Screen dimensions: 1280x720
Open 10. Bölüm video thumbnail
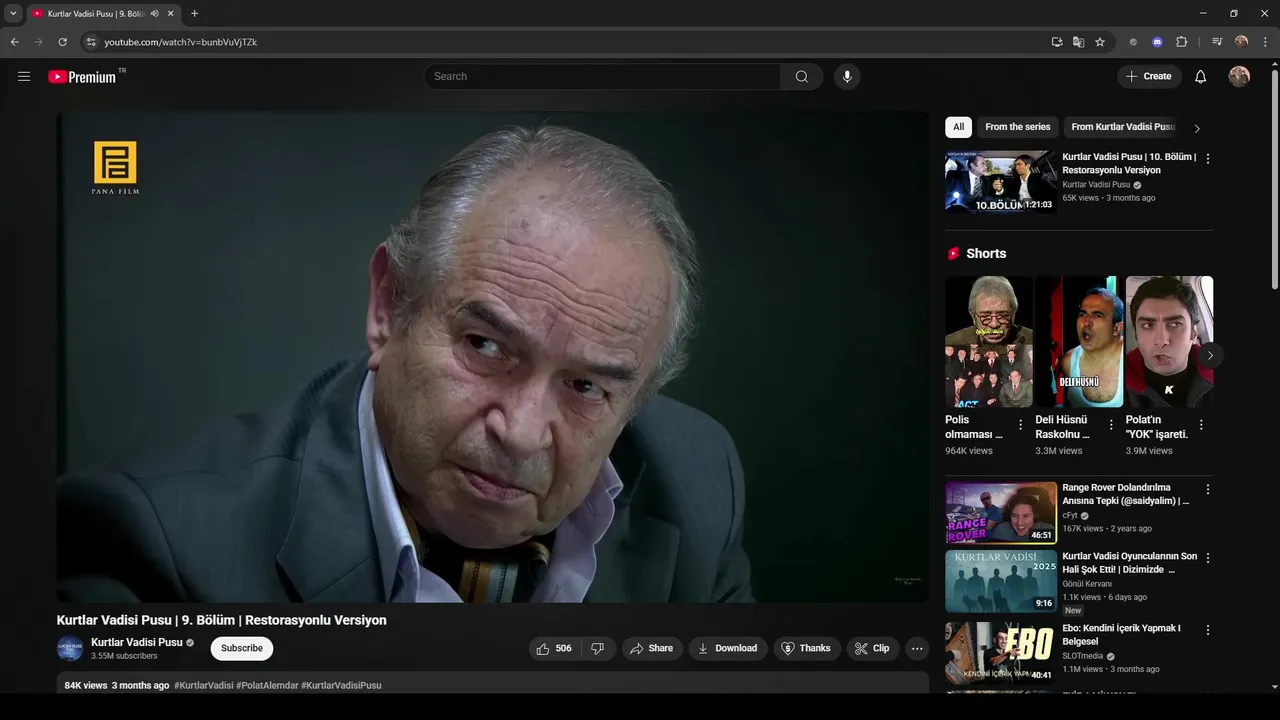click(1001, 181)
